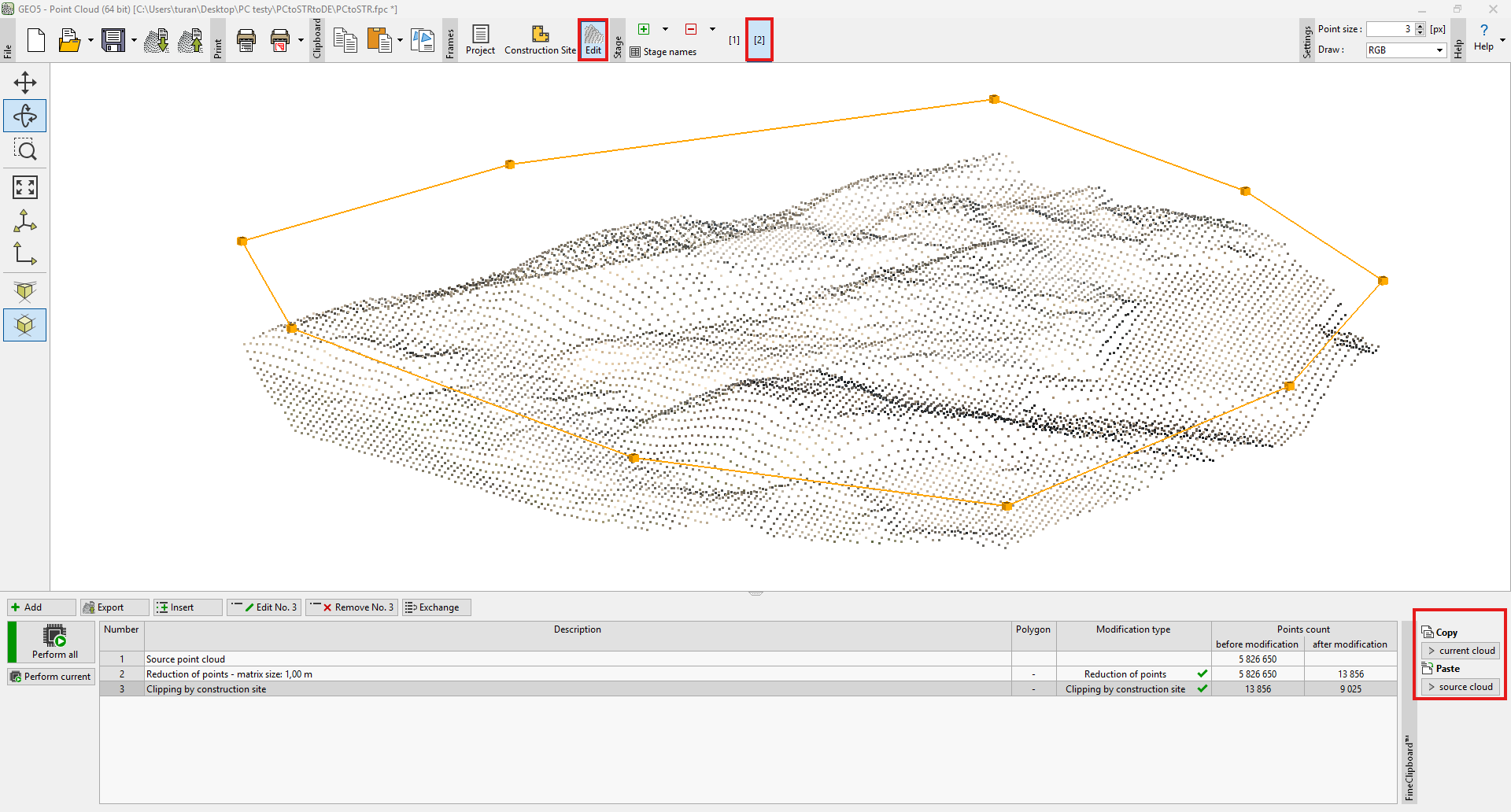Switch to stage [1] tab
This screenshot has width=1511, height=812.
733,40
